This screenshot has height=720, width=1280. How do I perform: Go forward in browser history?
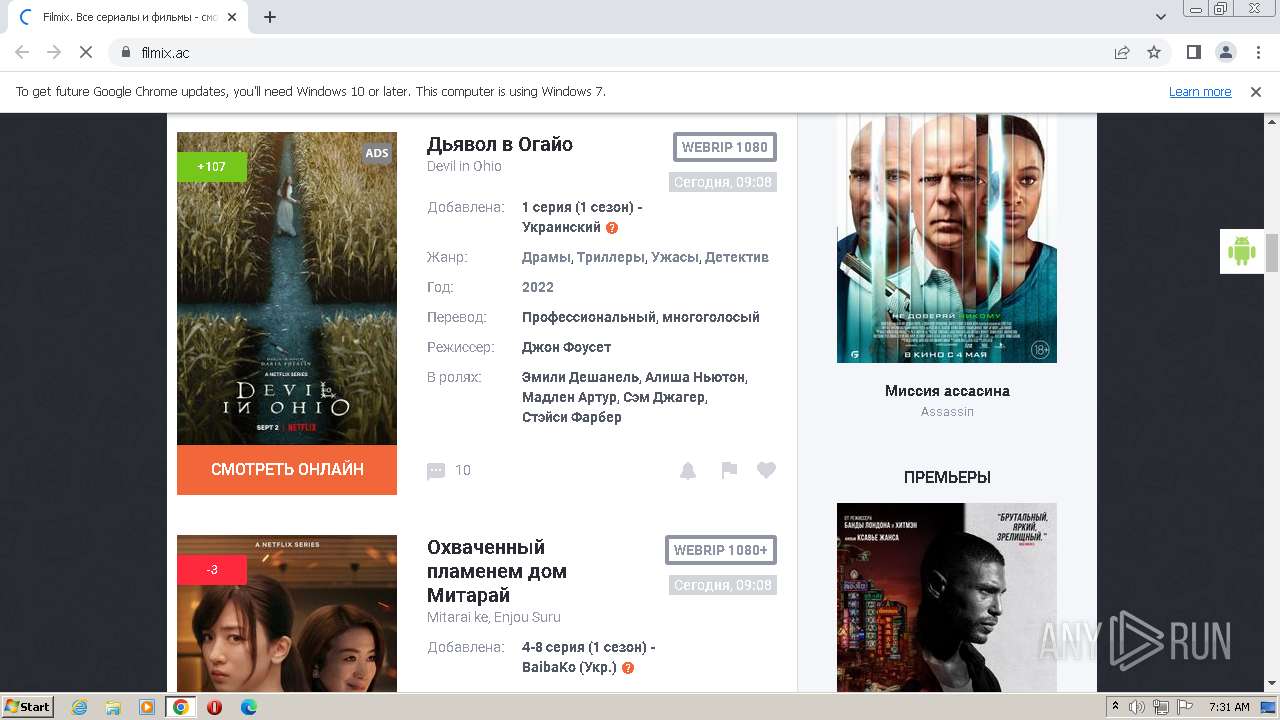click(54, 52)
